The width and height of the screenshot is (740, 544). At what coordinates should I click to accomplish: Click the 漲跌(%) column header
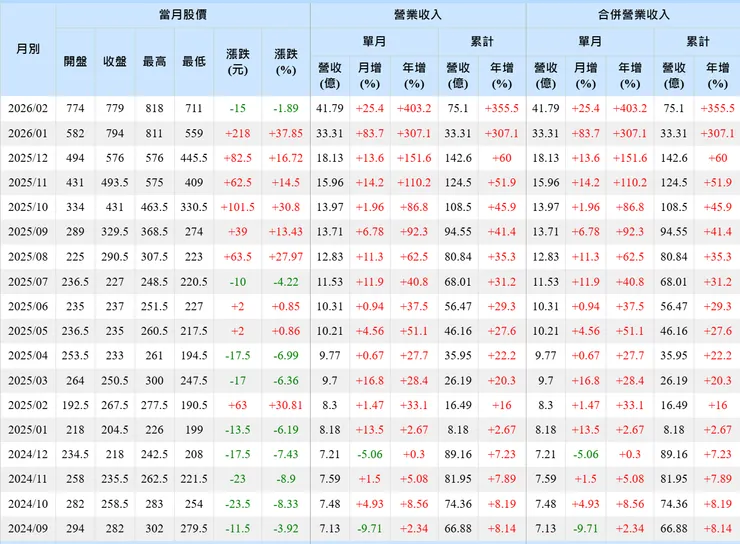tap(286, 62)
